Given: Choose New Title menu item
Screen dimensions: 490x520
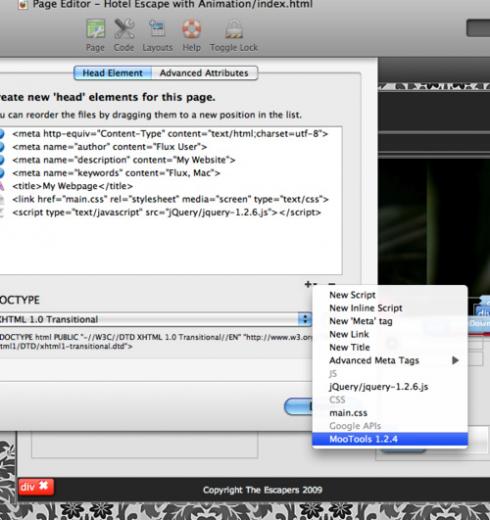Looking at the screenshot, I should (x=390, y=347).
